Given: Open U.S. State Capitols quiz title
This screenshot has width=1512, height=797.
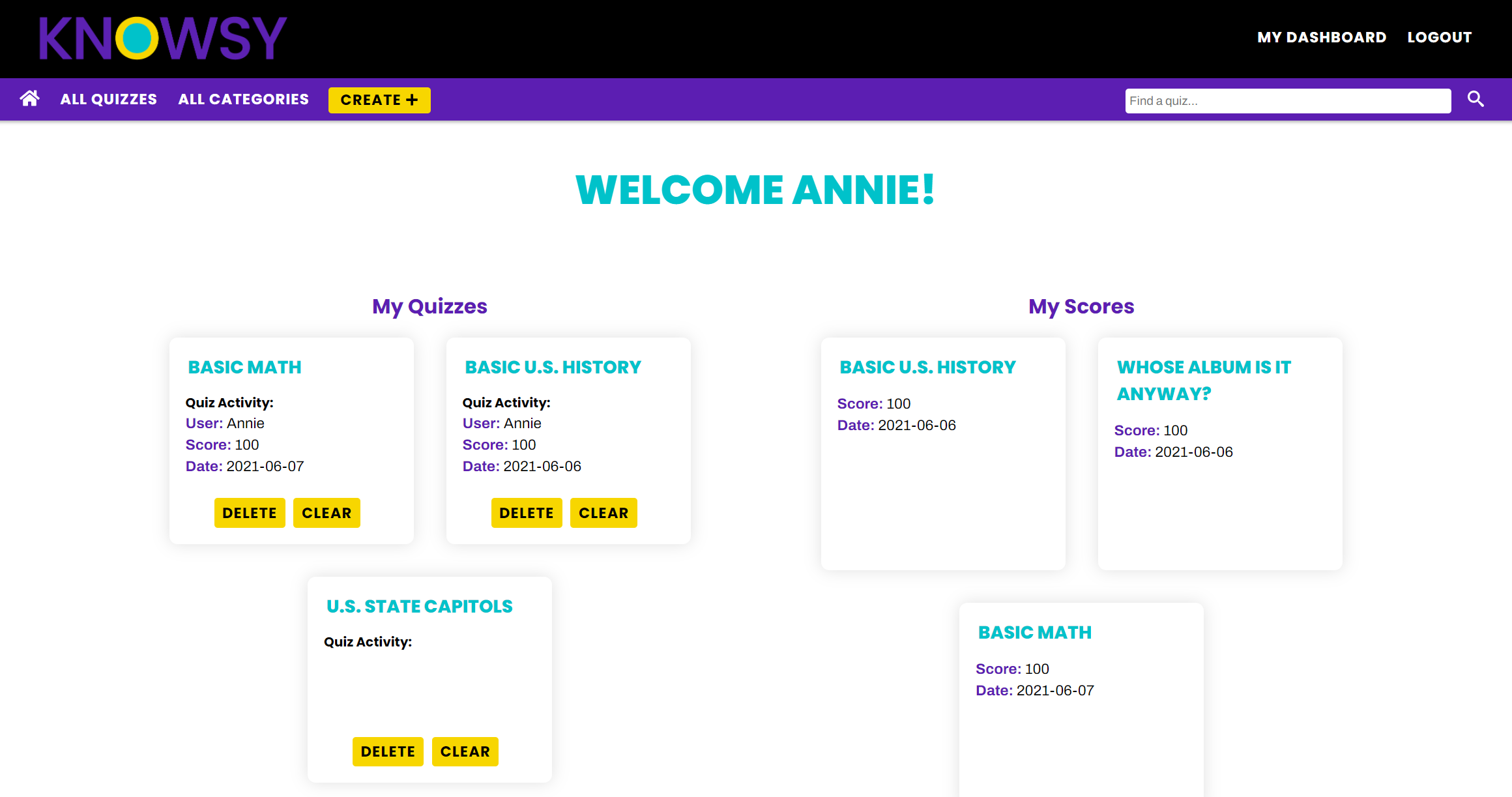Looking at the screenshot, I should coord(419,607).
